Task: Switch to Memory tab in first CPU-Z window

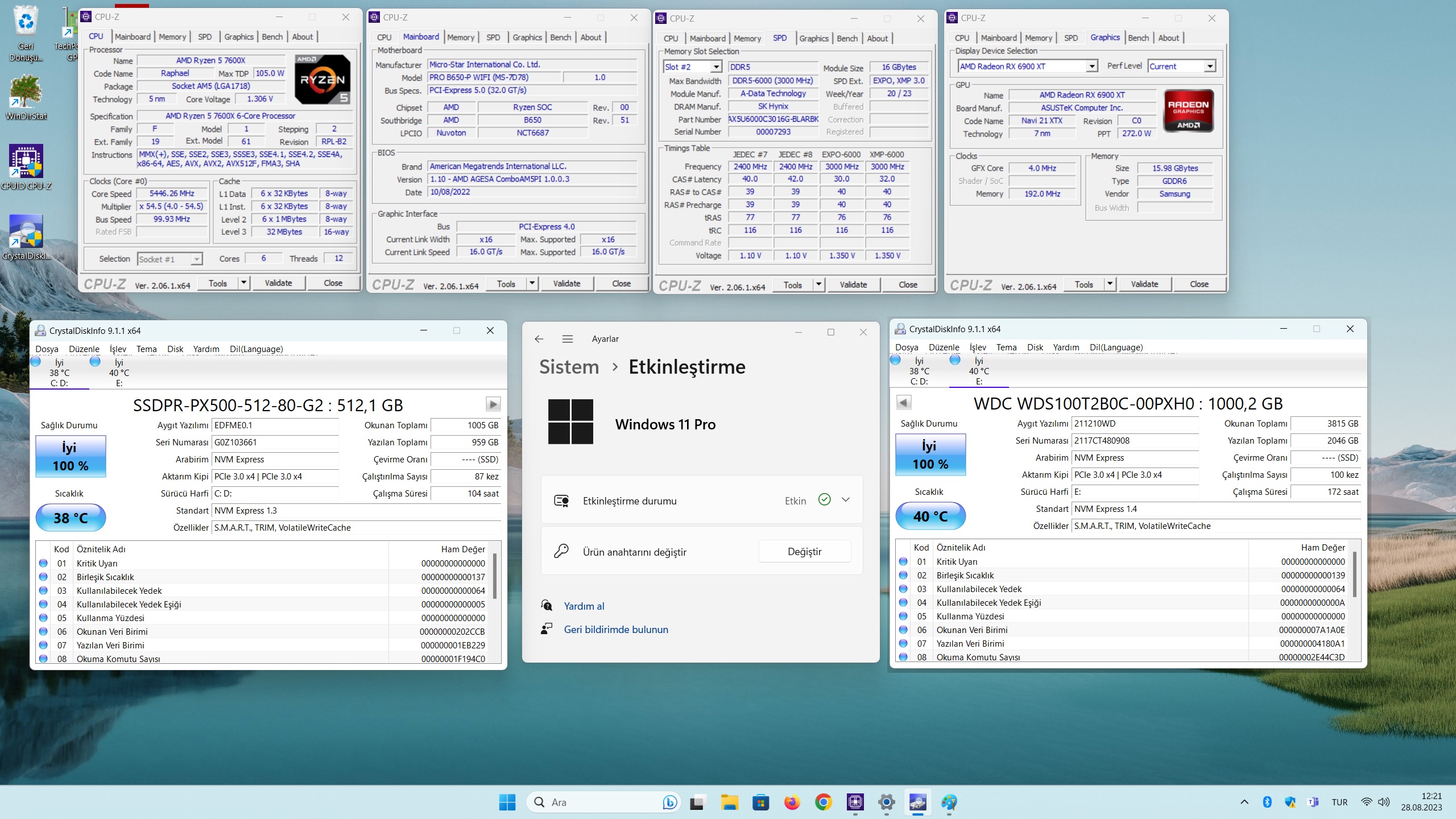Action: point(172,36)
